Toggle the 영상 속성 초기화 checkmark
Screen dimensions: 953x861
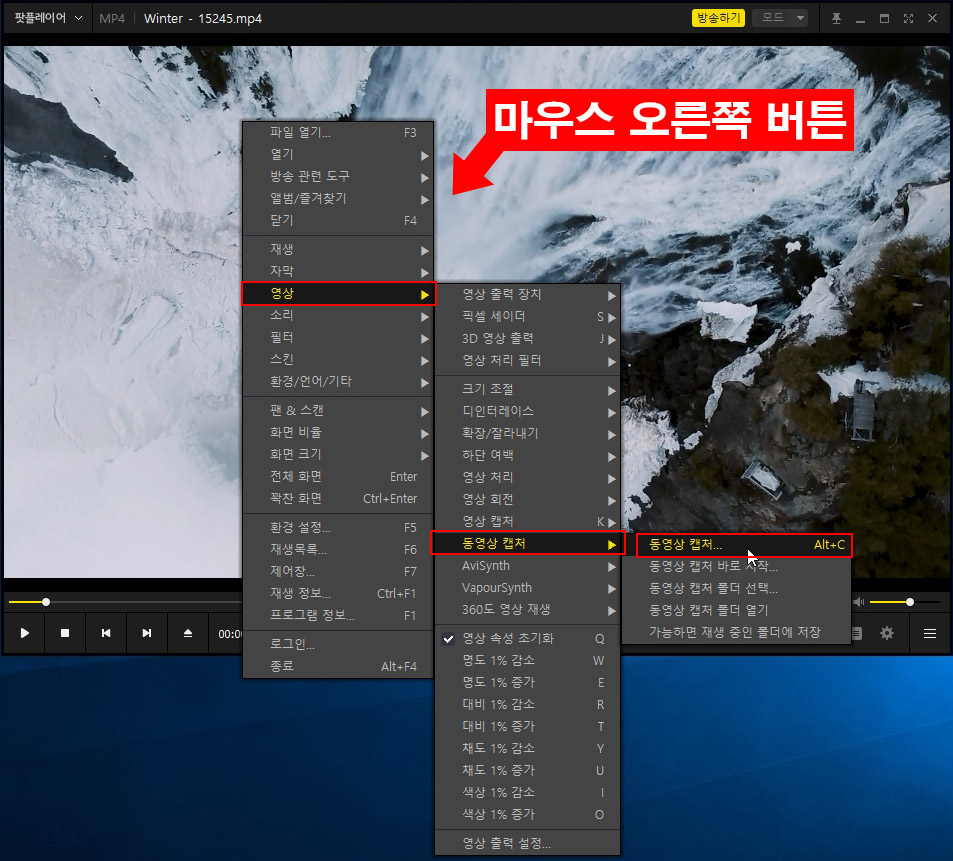click(448, 638)
